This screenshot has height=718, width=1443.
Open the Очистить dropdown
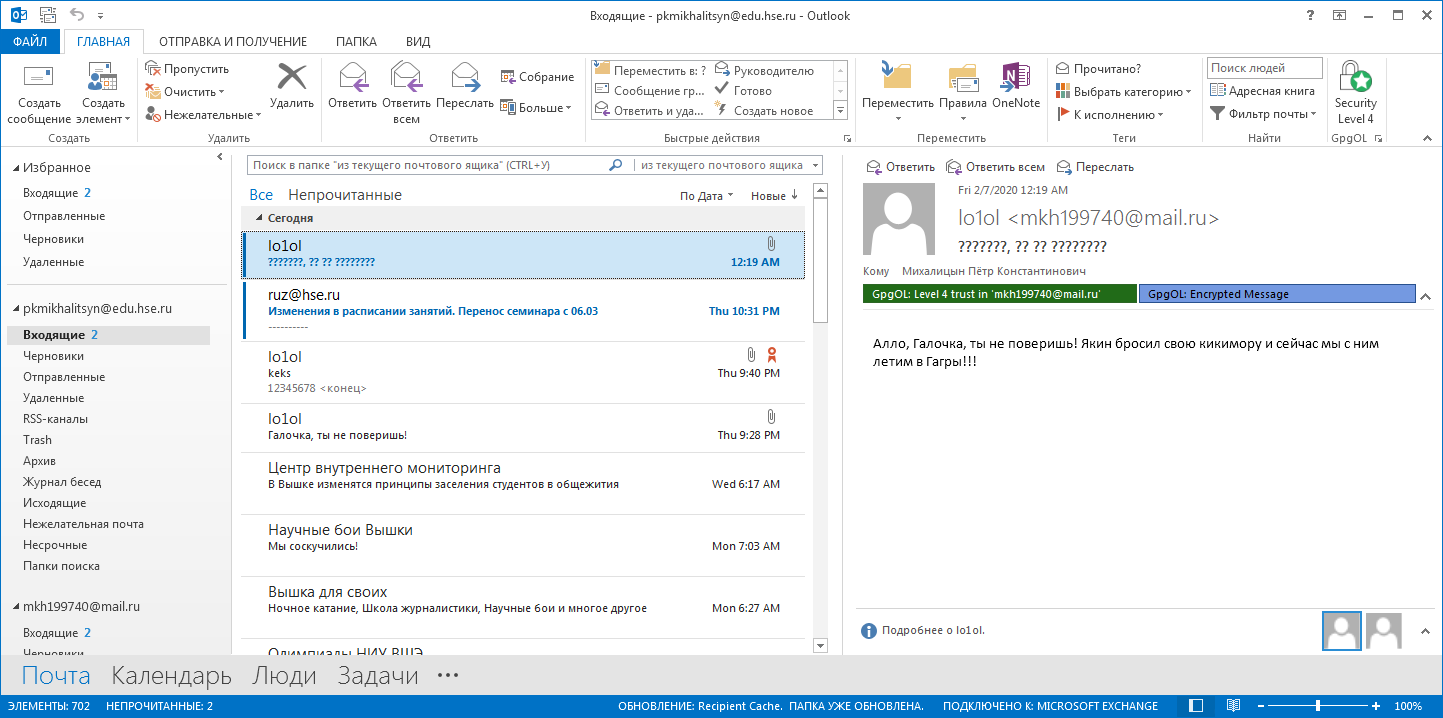pyautogui.click(x=185, y=92)
